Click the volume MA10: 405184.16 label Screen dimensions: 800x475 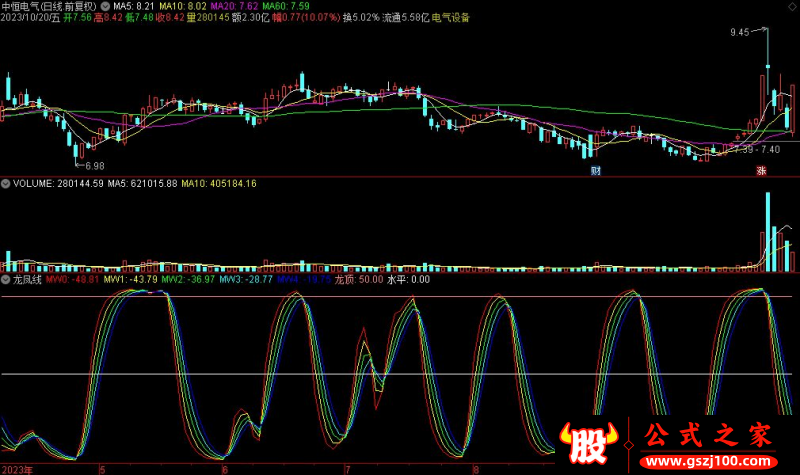[219, 184]
